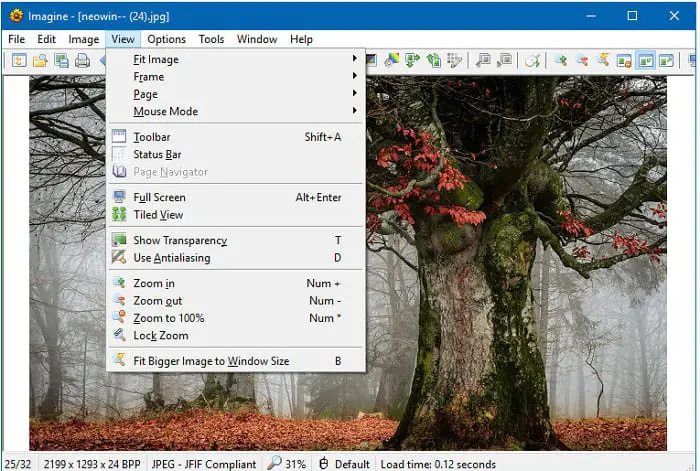Image resolution: width=700 pixels, height=471 pixels.
Task: Toggle Use Antialiasing option
Action: [x=236, y=258]
